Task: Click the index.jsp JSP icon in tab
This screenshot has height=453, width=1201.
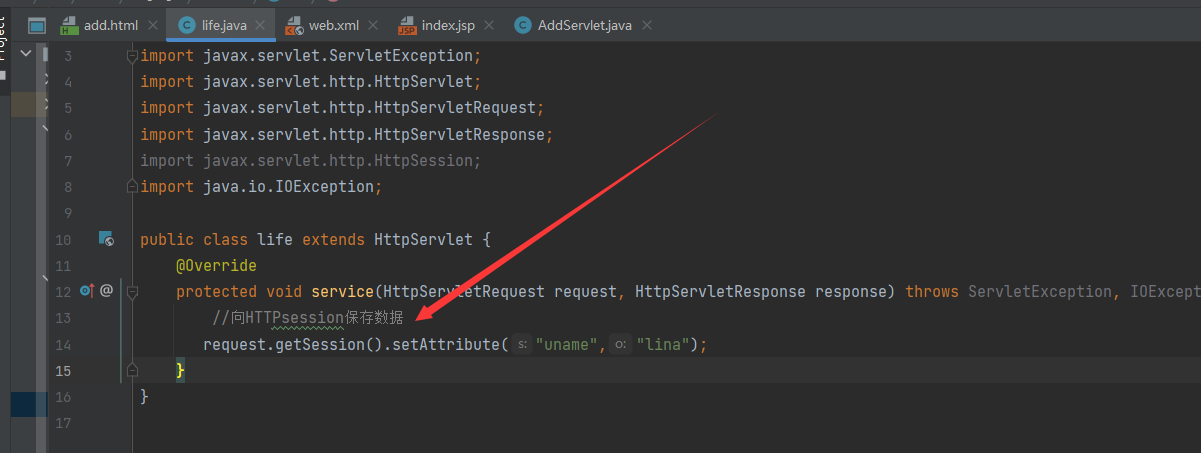Action: 408,25
